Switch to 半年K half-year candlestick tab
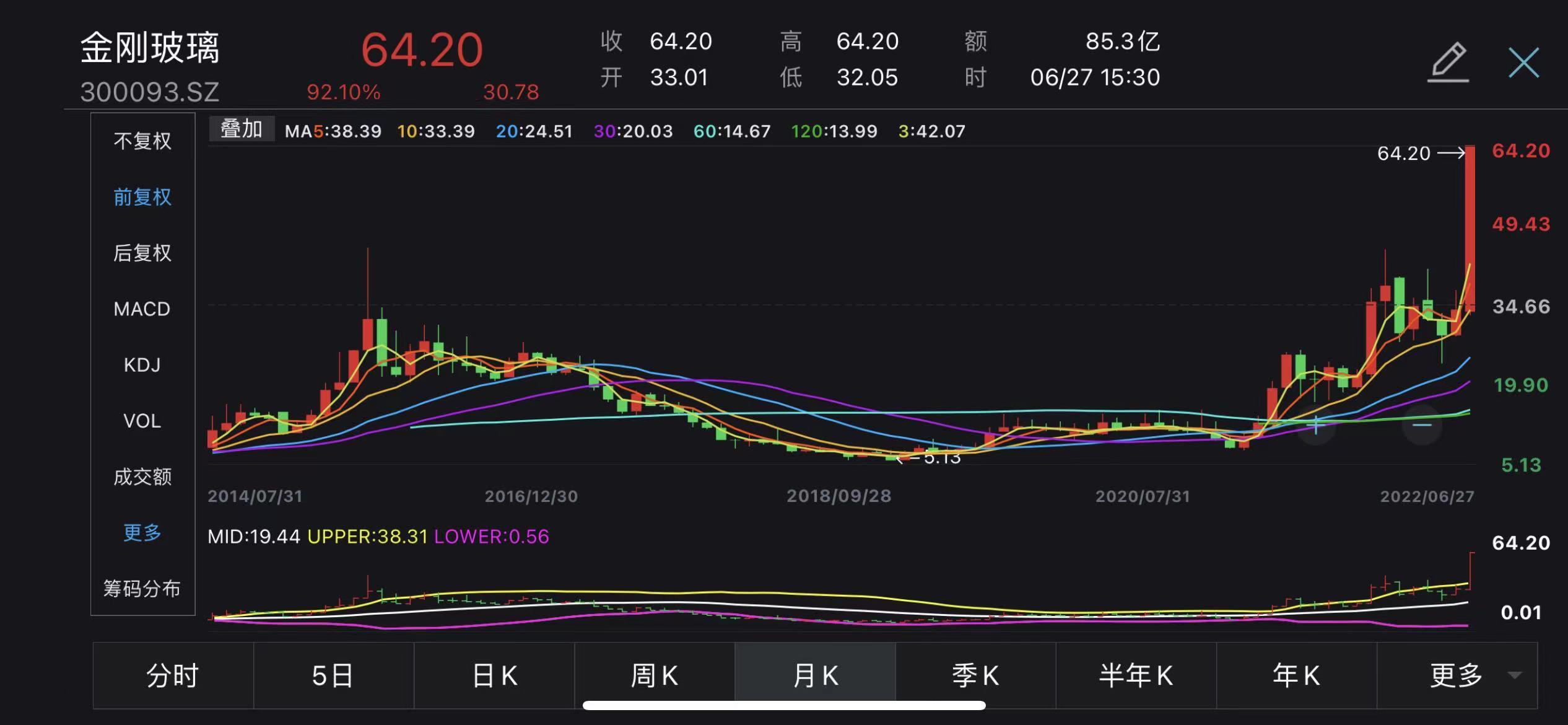Screen dimensions: 1568x725 click(x=1136, y=675)
